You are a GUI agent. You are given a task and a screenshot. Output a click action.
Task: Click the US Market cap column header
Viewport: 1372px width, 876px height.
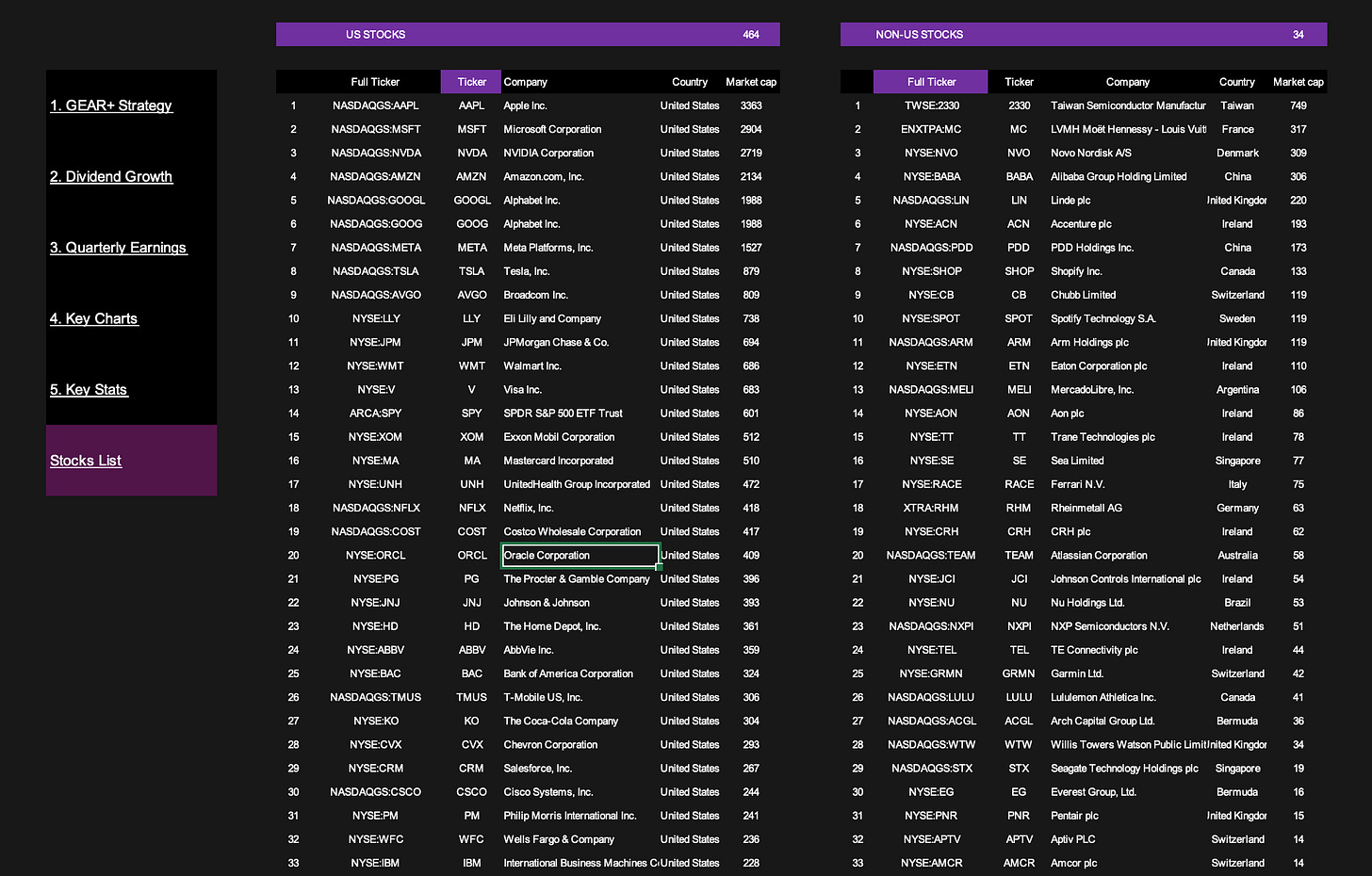[751, 82]
